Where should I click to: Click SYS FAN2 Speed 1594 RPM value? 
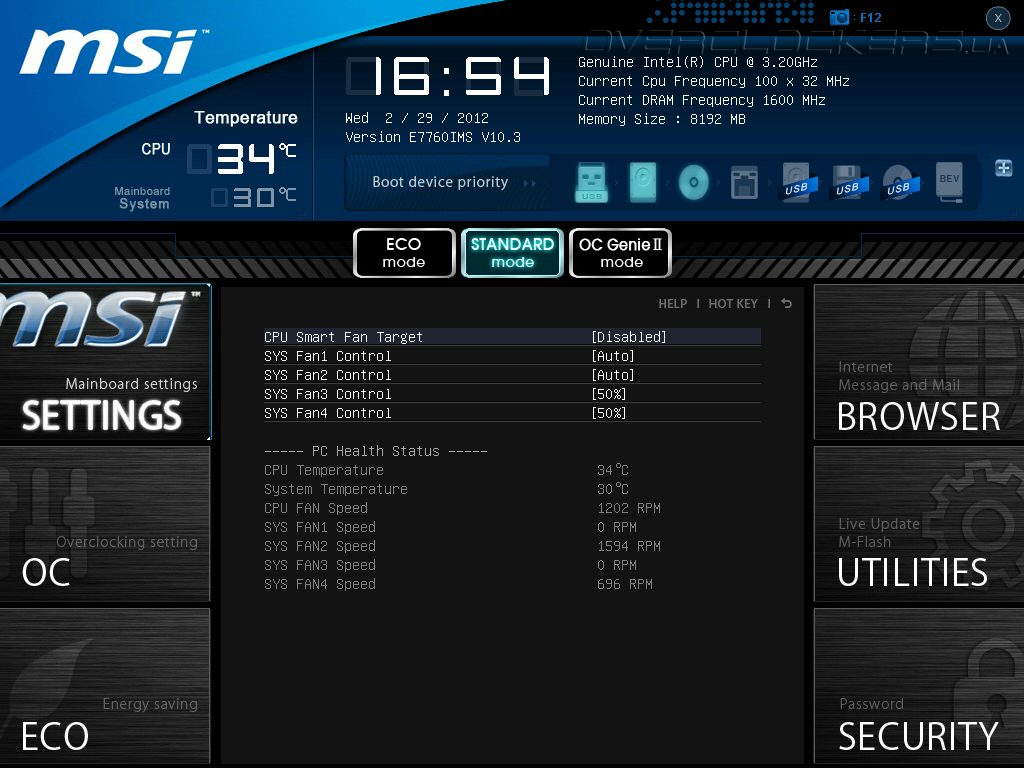629,546
